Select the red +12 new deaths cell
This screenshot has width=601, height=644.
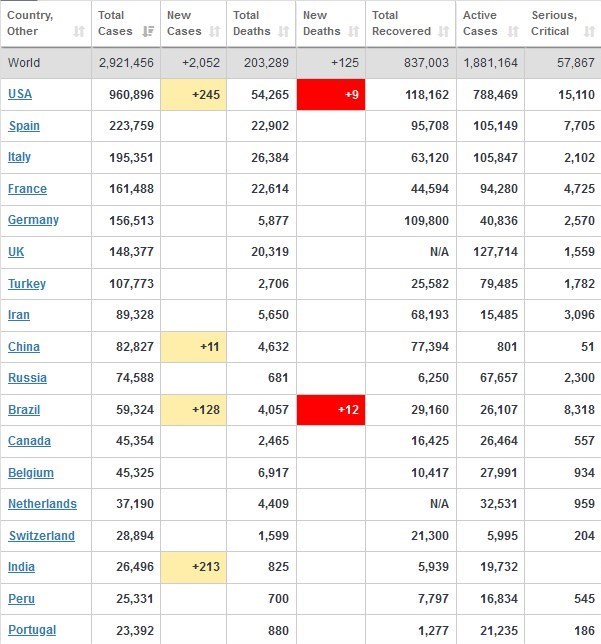tap(331, 410)
